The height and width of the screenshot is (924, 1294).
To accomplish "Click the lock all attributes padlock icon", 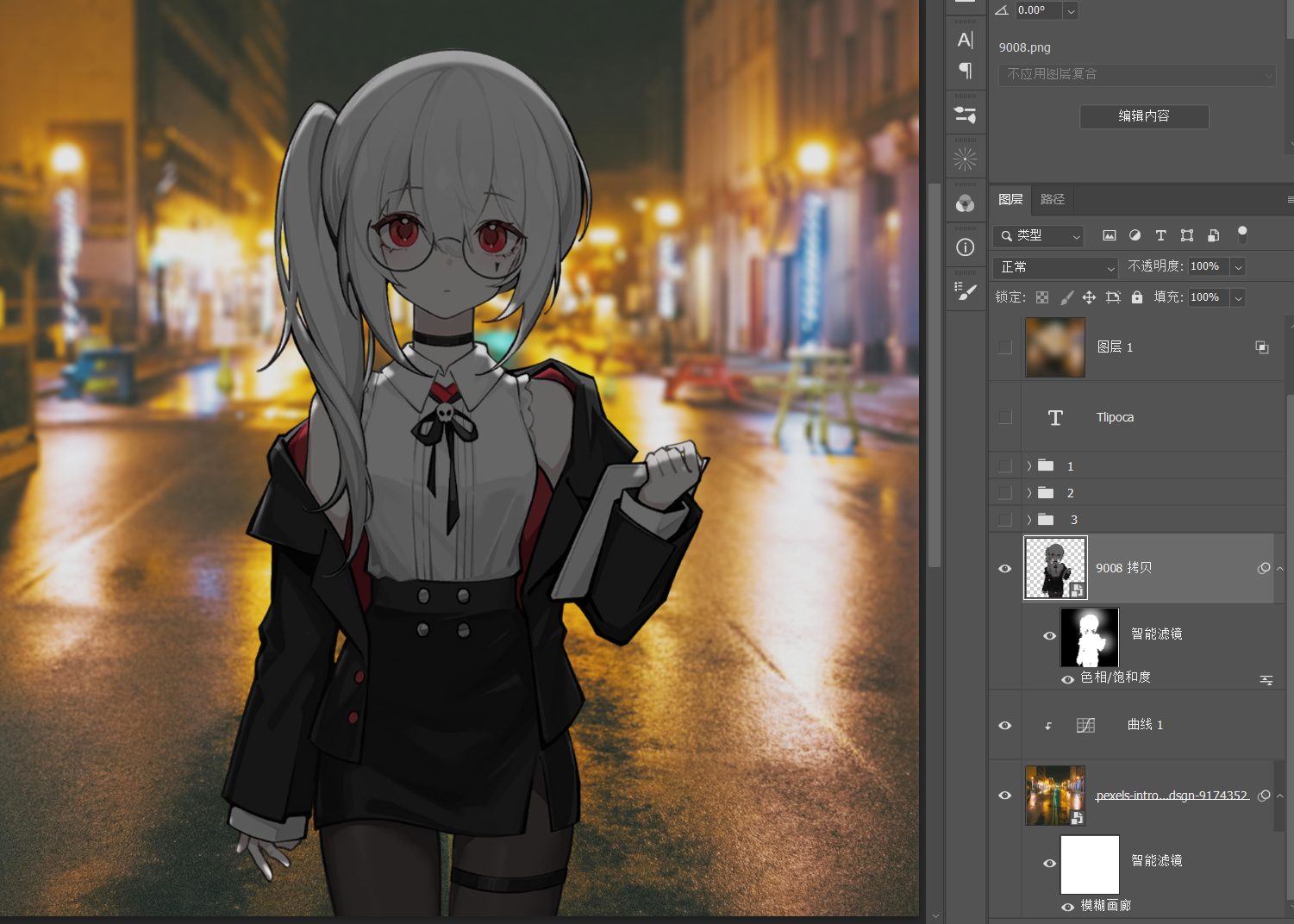I will [x=1136, y=297].
